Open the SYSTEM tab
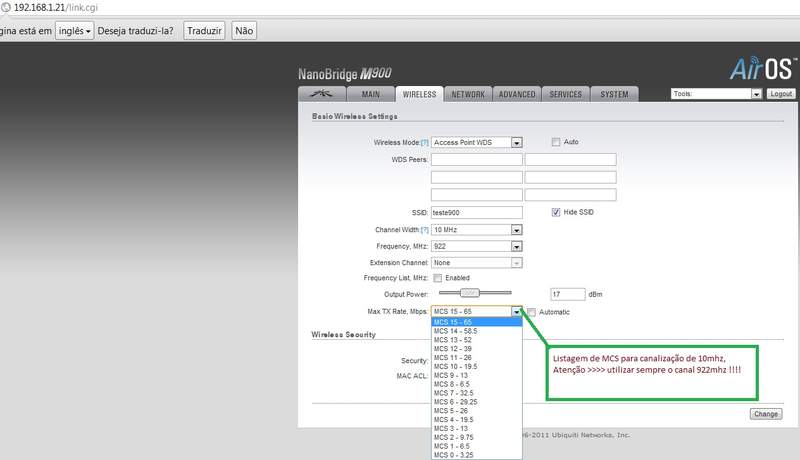 tap(614, 94)
